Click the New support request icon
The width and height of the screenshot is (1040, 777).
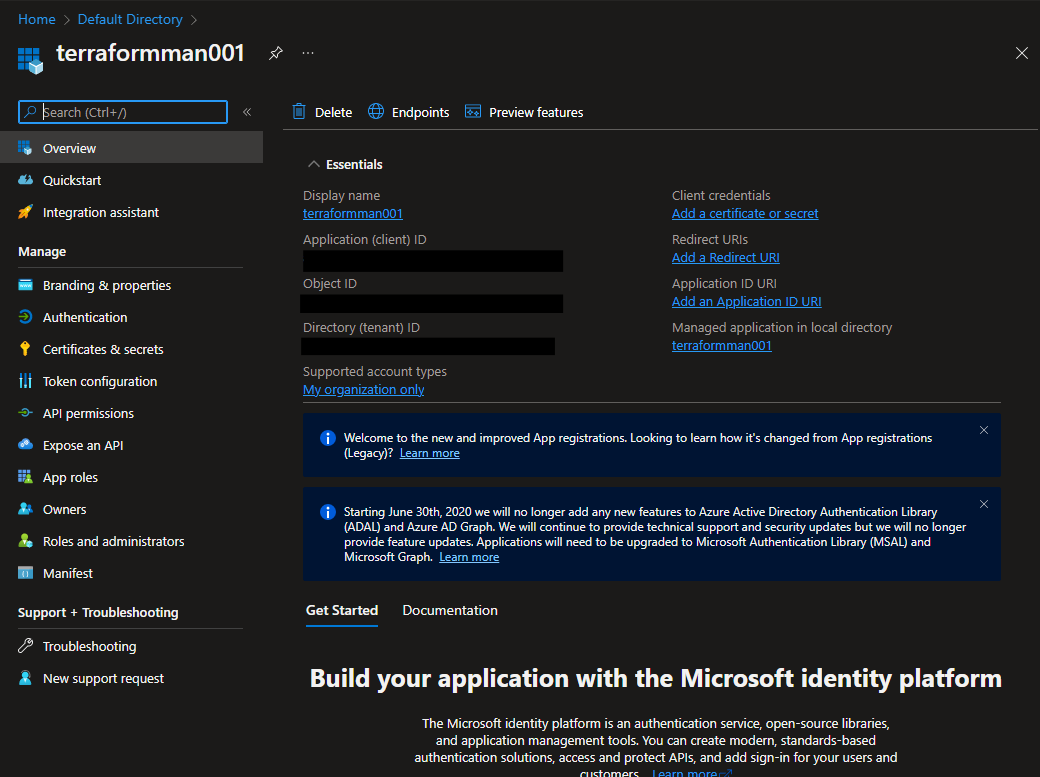point(25,677)
